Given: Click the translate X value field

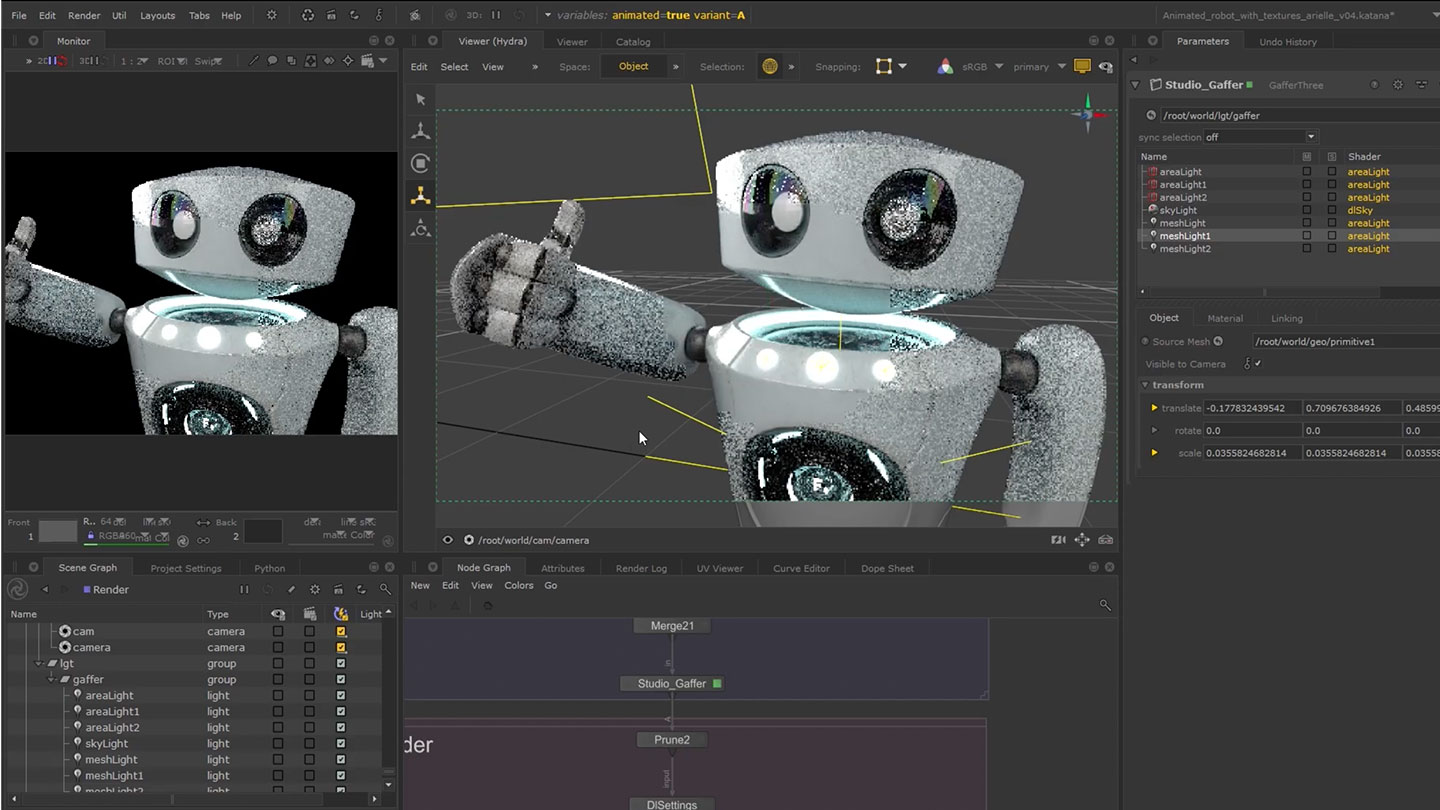Looking at the screenshot, I should tap(1252, 408).
